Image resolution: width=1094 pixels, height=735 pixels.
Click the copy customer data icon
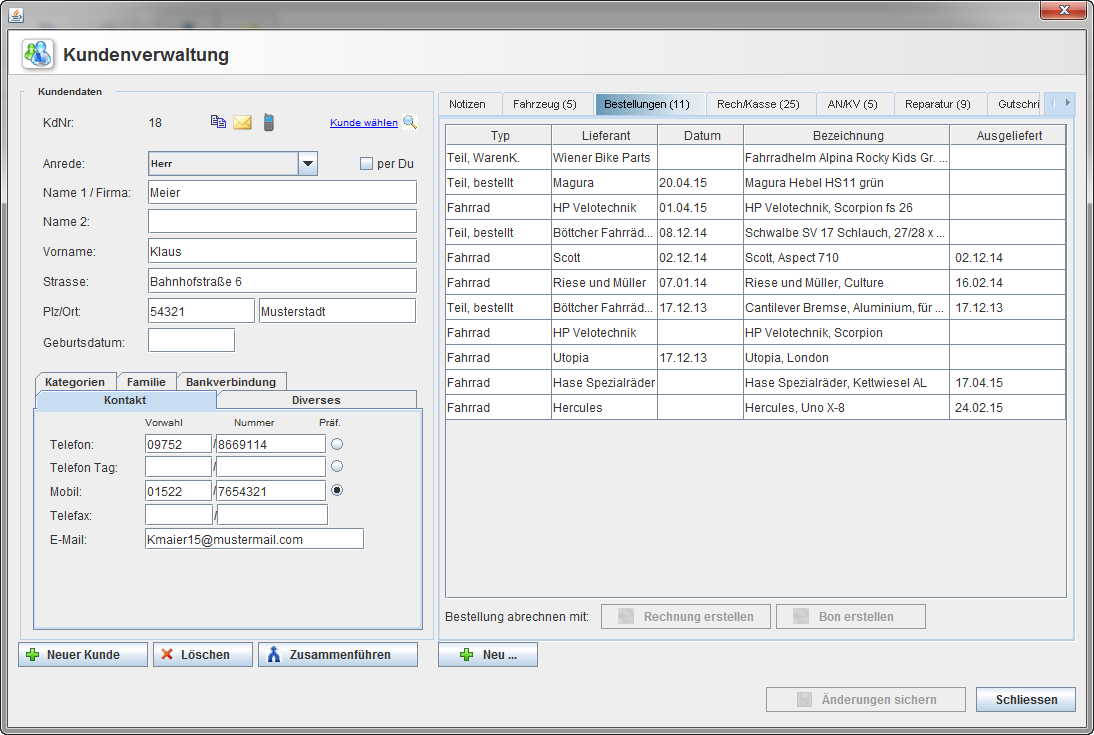coord(218,122)
